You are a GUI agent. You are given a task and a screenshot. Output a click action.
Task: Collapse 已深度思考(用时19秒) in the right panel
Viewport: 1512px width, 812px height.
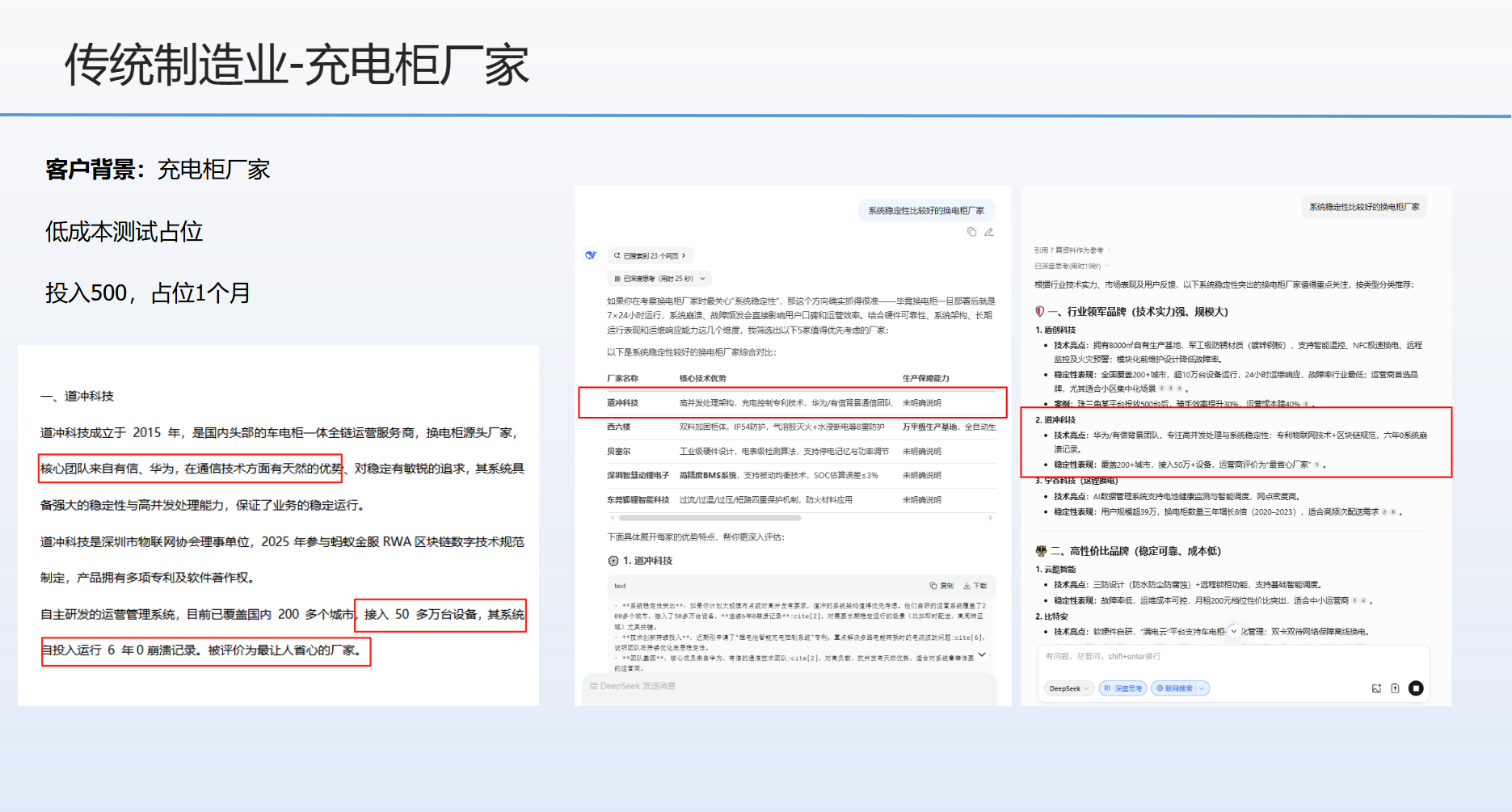coord(1072,266)
